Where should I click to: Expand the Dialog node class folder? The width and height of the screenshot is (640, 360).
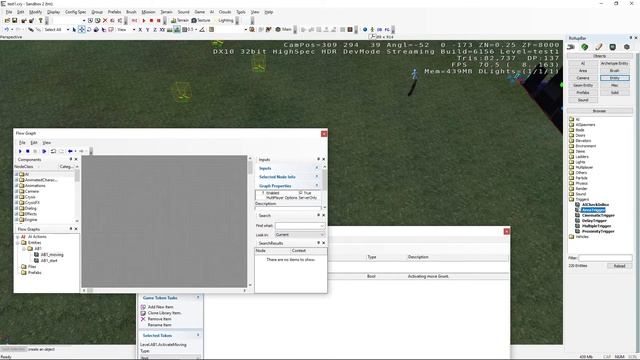[x=16, y=208]
